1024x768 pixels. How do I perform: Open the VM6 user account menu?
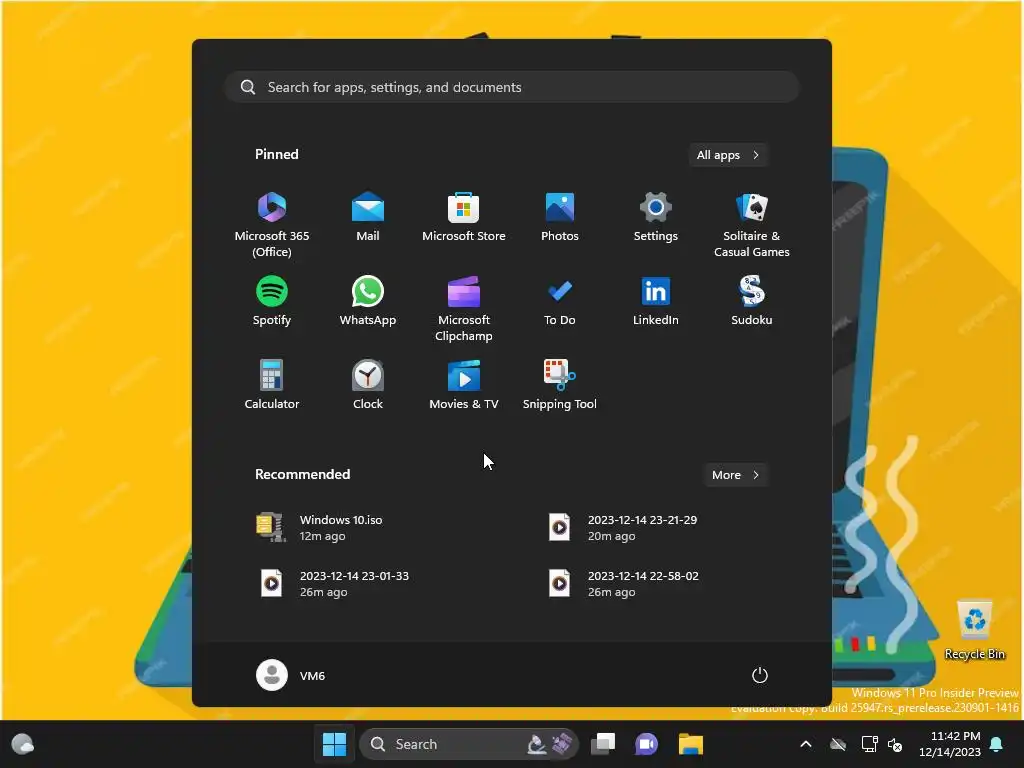pos(291,675)
